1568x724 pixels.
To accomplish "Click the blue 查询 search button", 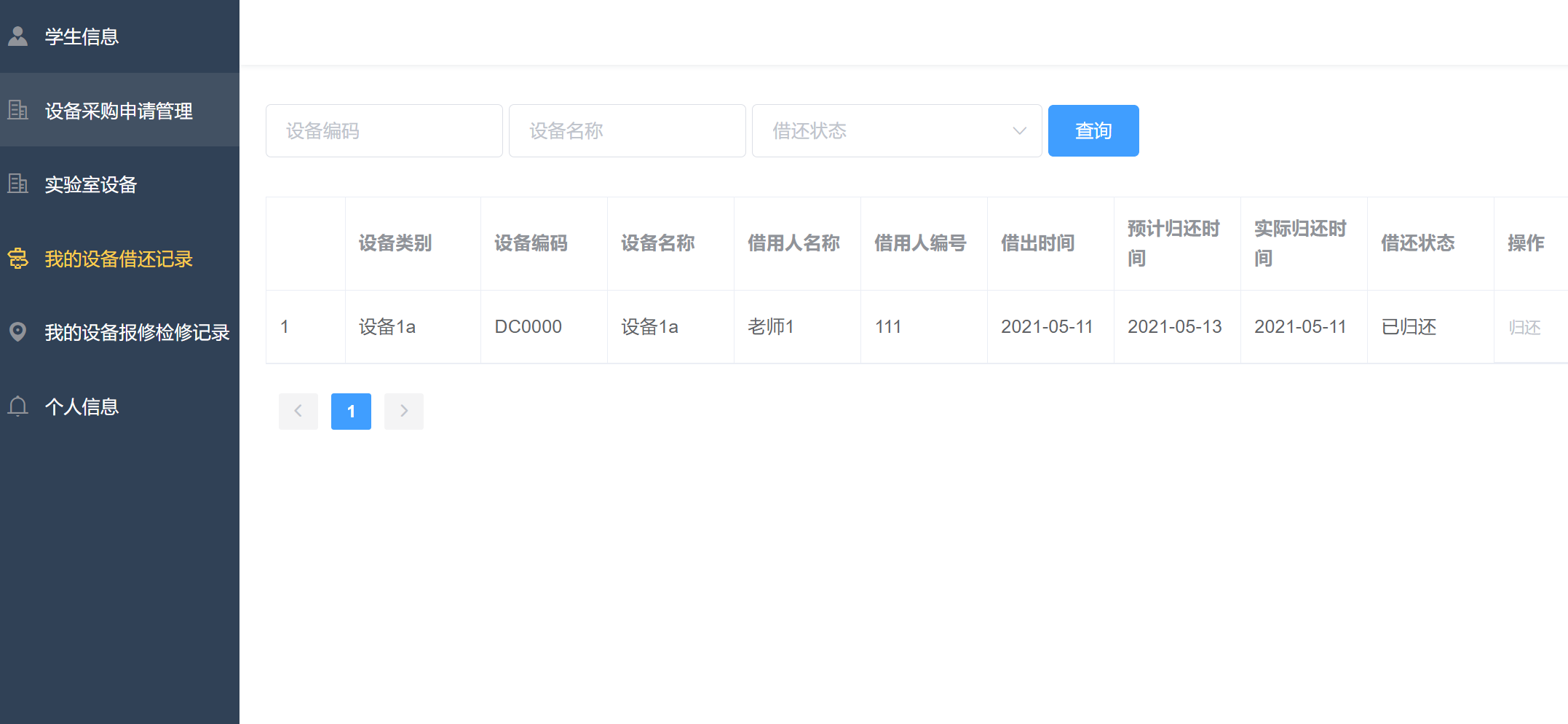I will coord(1093,130).
